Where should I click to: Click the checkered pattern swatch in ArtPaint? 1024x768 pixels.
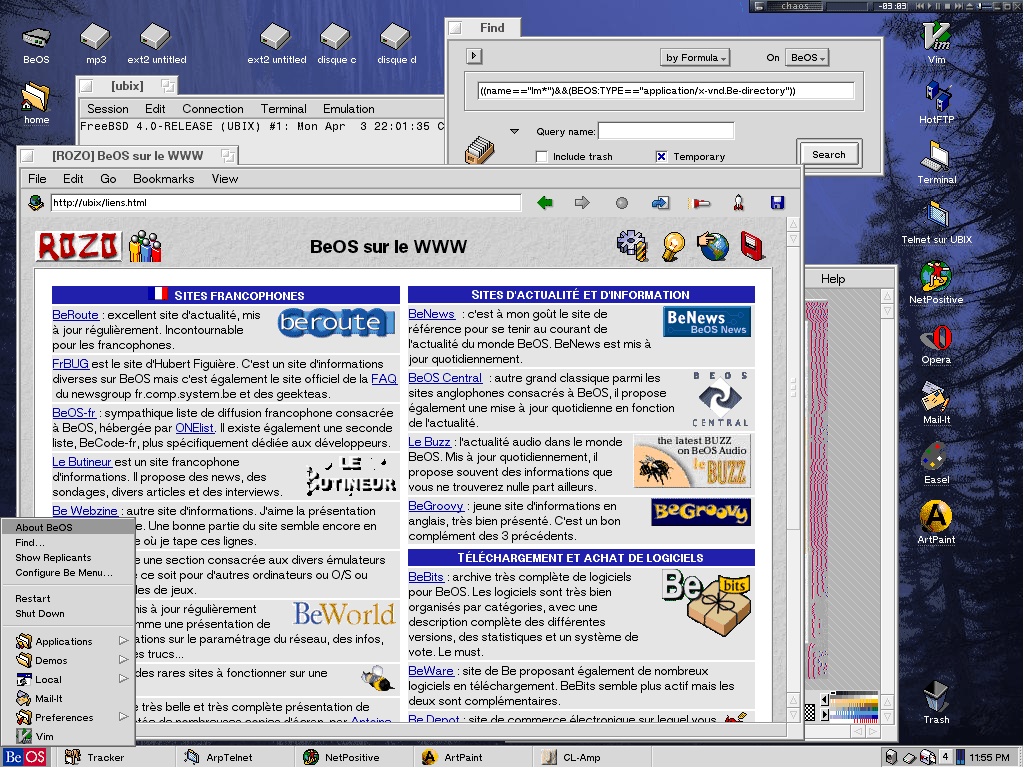coord(810,712)
